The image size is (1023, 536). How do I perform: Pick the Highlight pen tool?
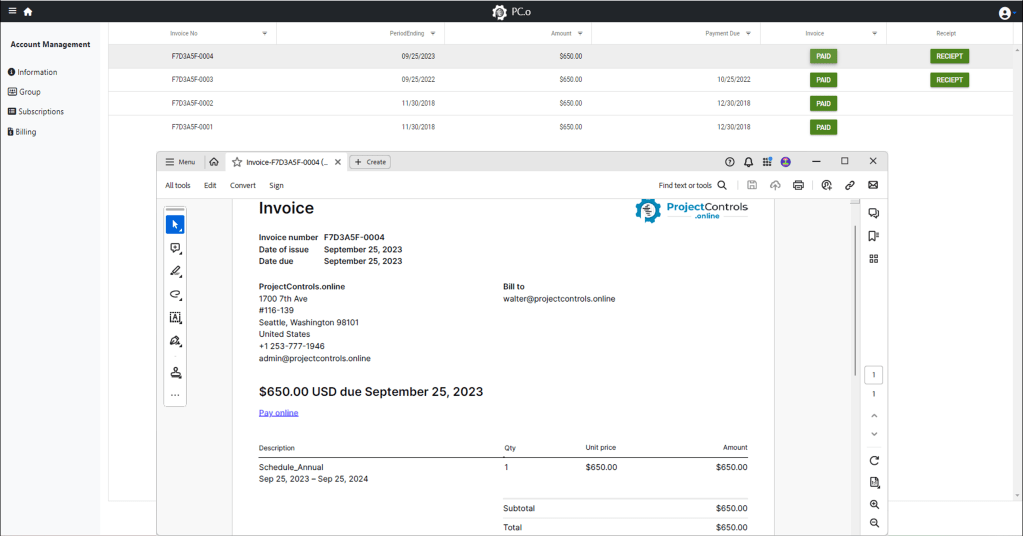[x=175, y=271]
